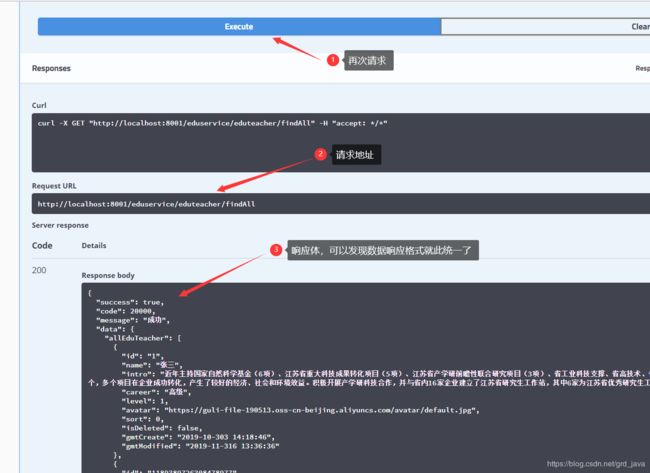The image size is (650, 473).
Task: Click the Clear button
Action: [x=546, y=27]
